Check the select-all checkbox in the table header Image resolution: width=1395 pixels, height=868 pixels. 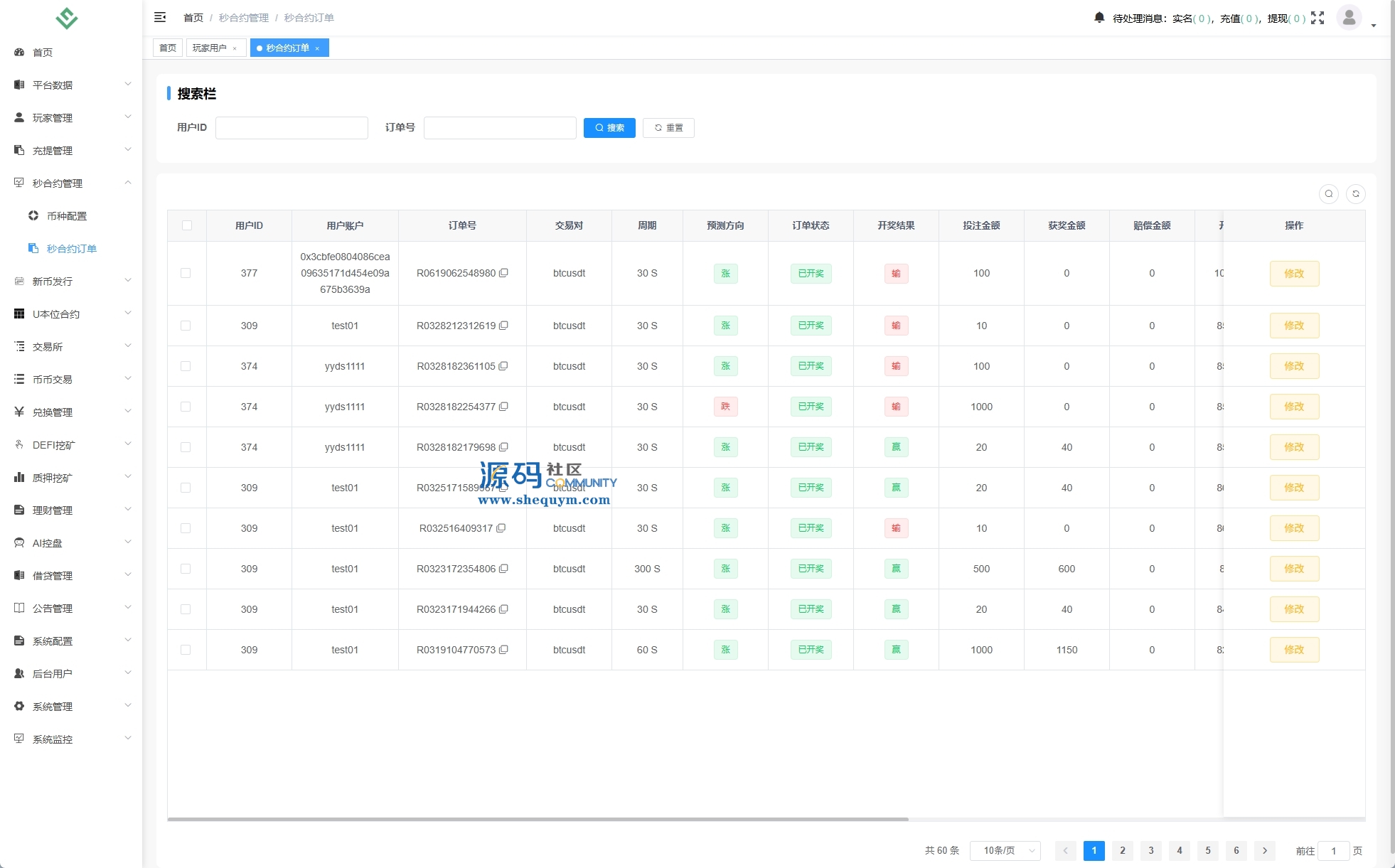pos(187,225)
